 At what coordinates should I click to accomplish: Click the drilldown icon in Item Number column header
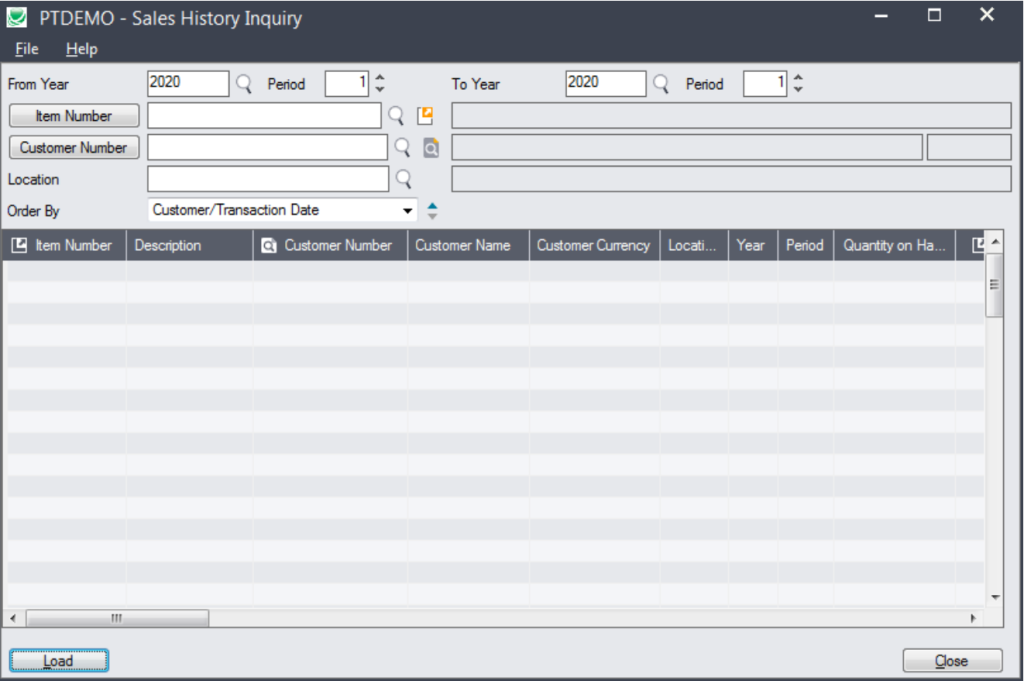tap(20, 245)
